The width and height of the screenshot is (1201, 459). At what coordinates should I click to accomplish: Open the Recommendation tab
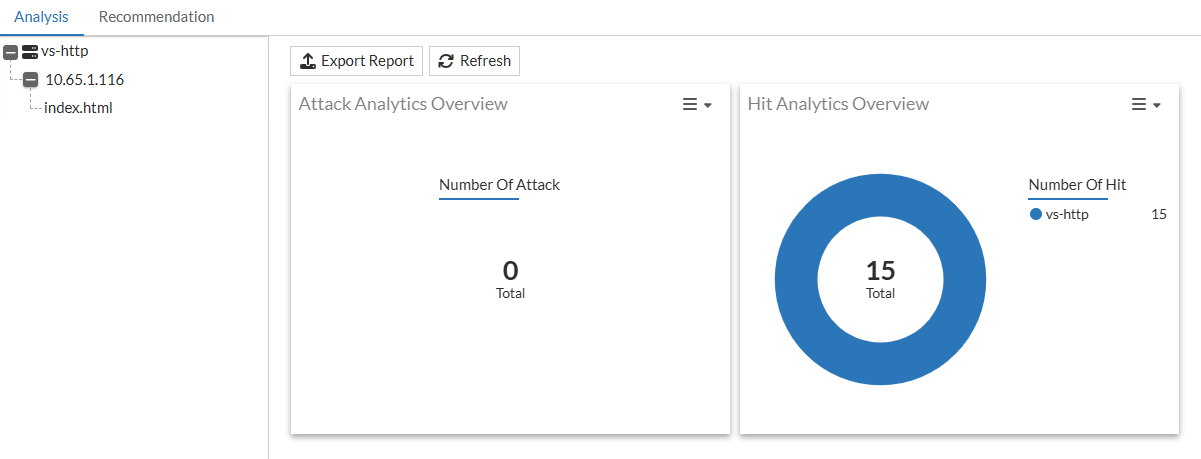click(x=156, y=17)
